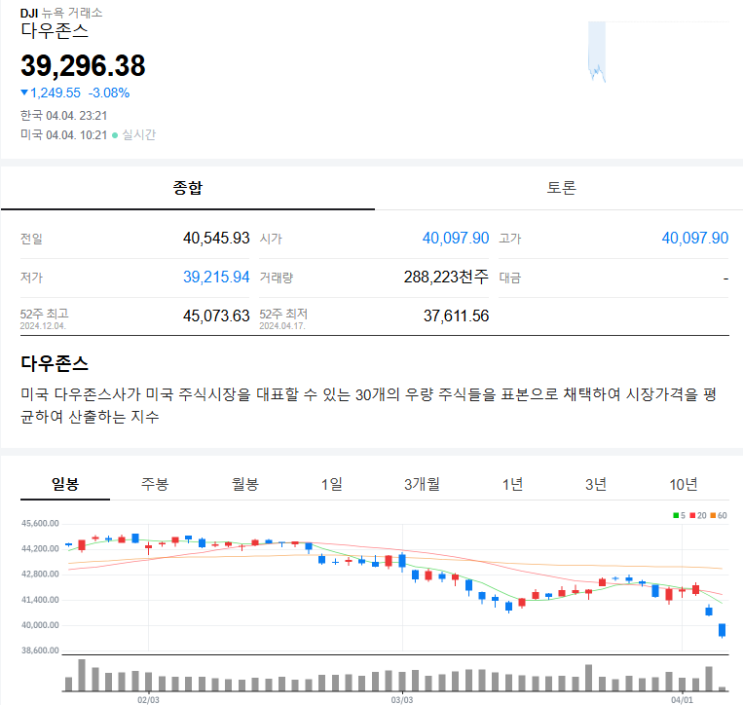The height and width of the screenshot is (705, 743).
Task: Click the 대금 label
Action: (510, 278)
